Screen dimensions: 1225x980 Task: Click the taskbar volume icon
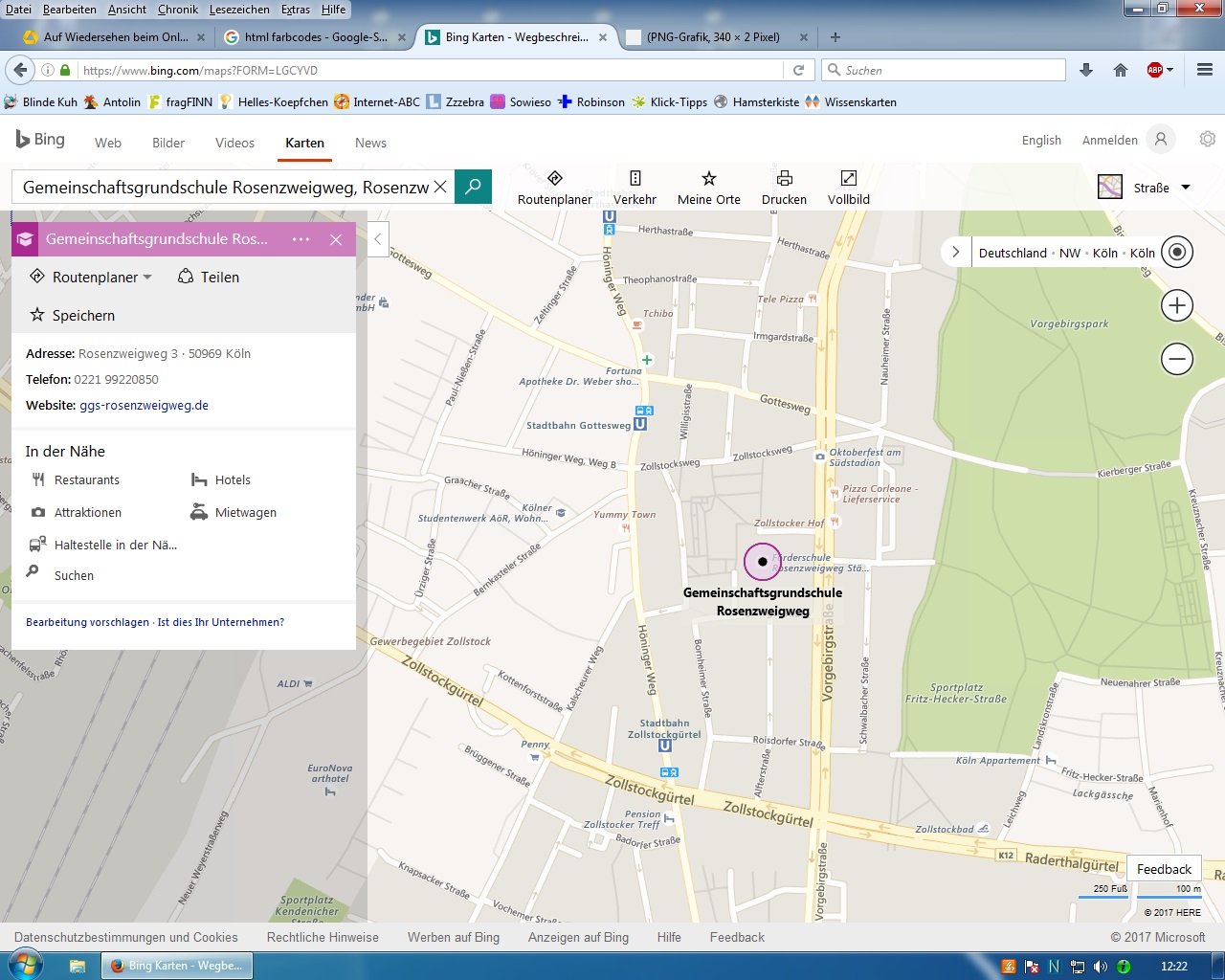point(1101,967)
